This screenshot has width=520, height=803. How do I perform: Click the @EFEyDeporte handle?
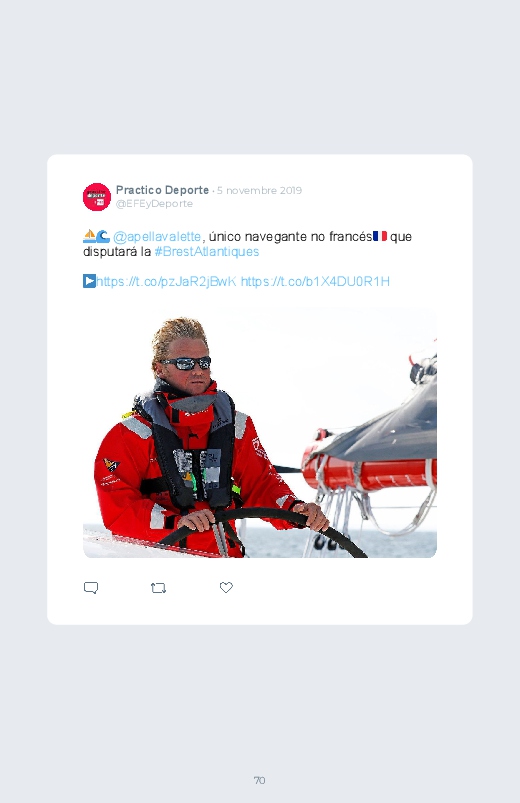154,204
